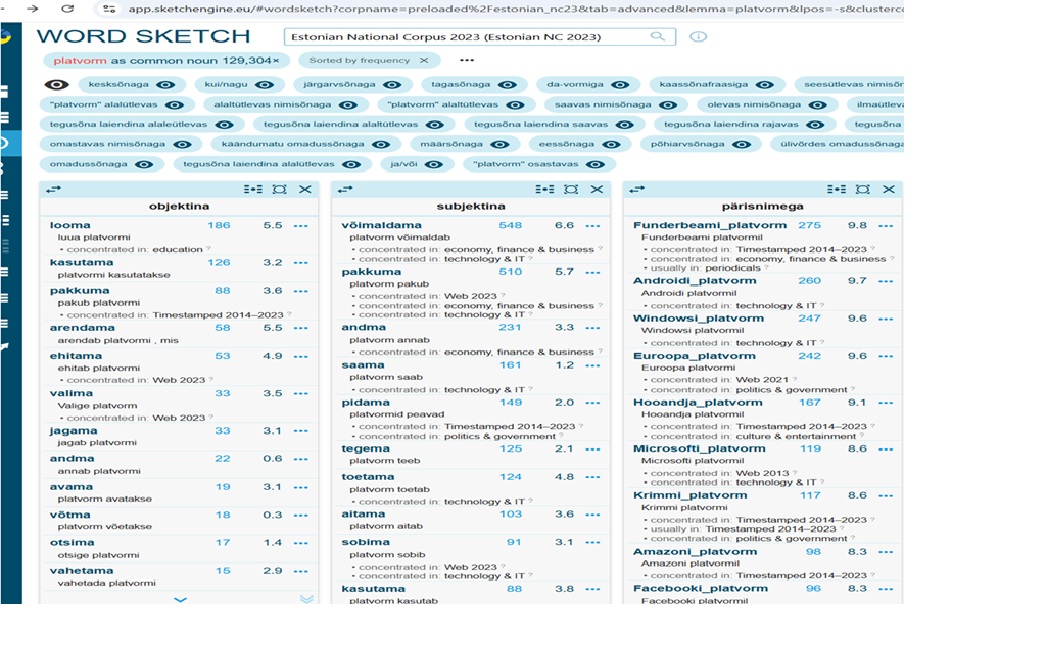The image size is (1058, 646).
Task: Click the search magnifier in corpus box
Action: tap(657, 37)
